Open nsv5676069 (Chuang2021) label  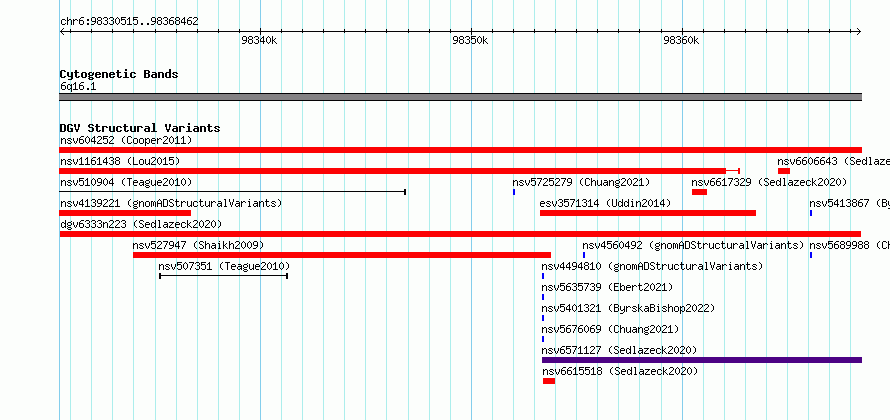tap(610, 329)
